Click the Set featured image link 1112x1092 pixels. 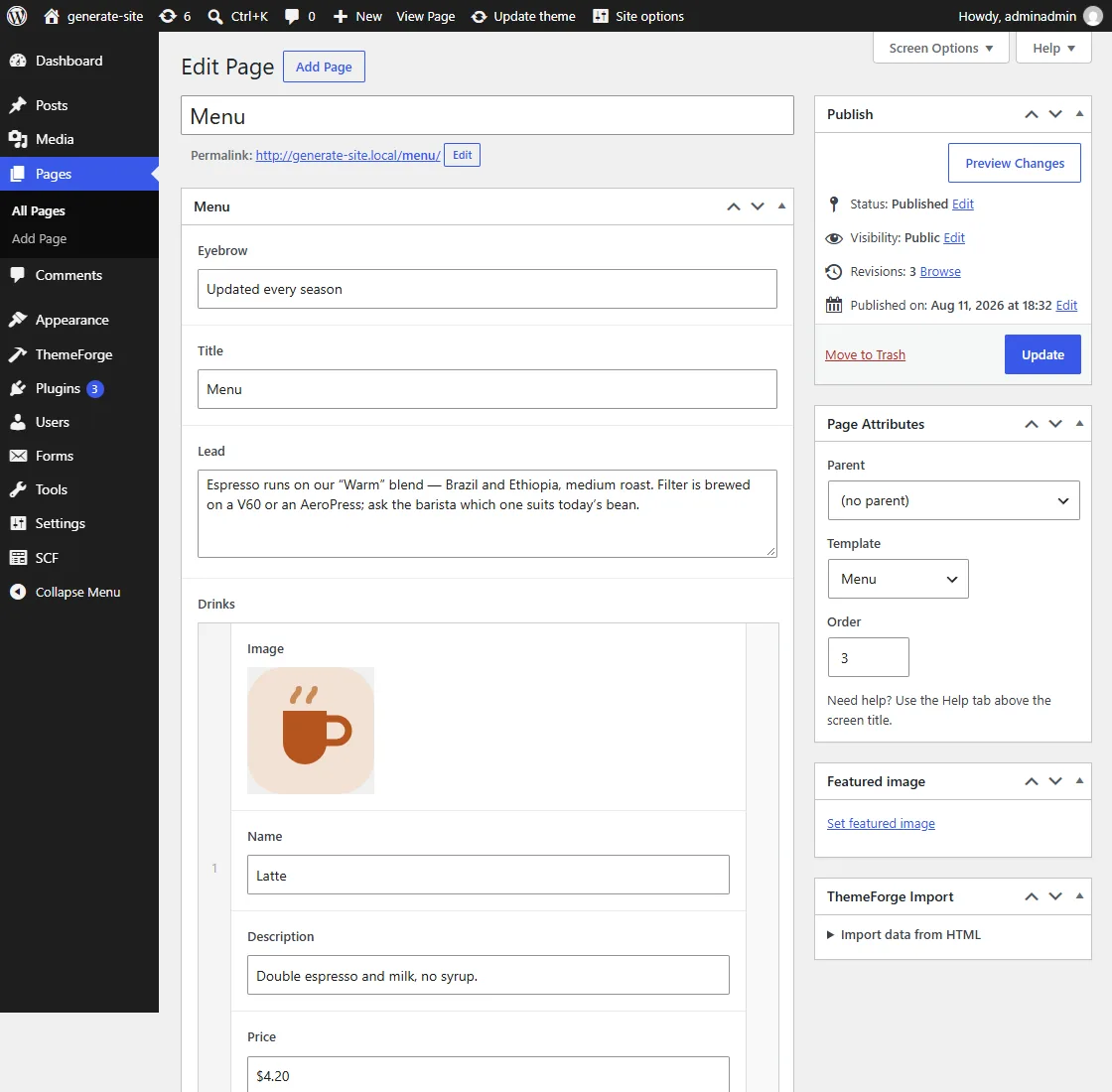(x=881, y=823)
